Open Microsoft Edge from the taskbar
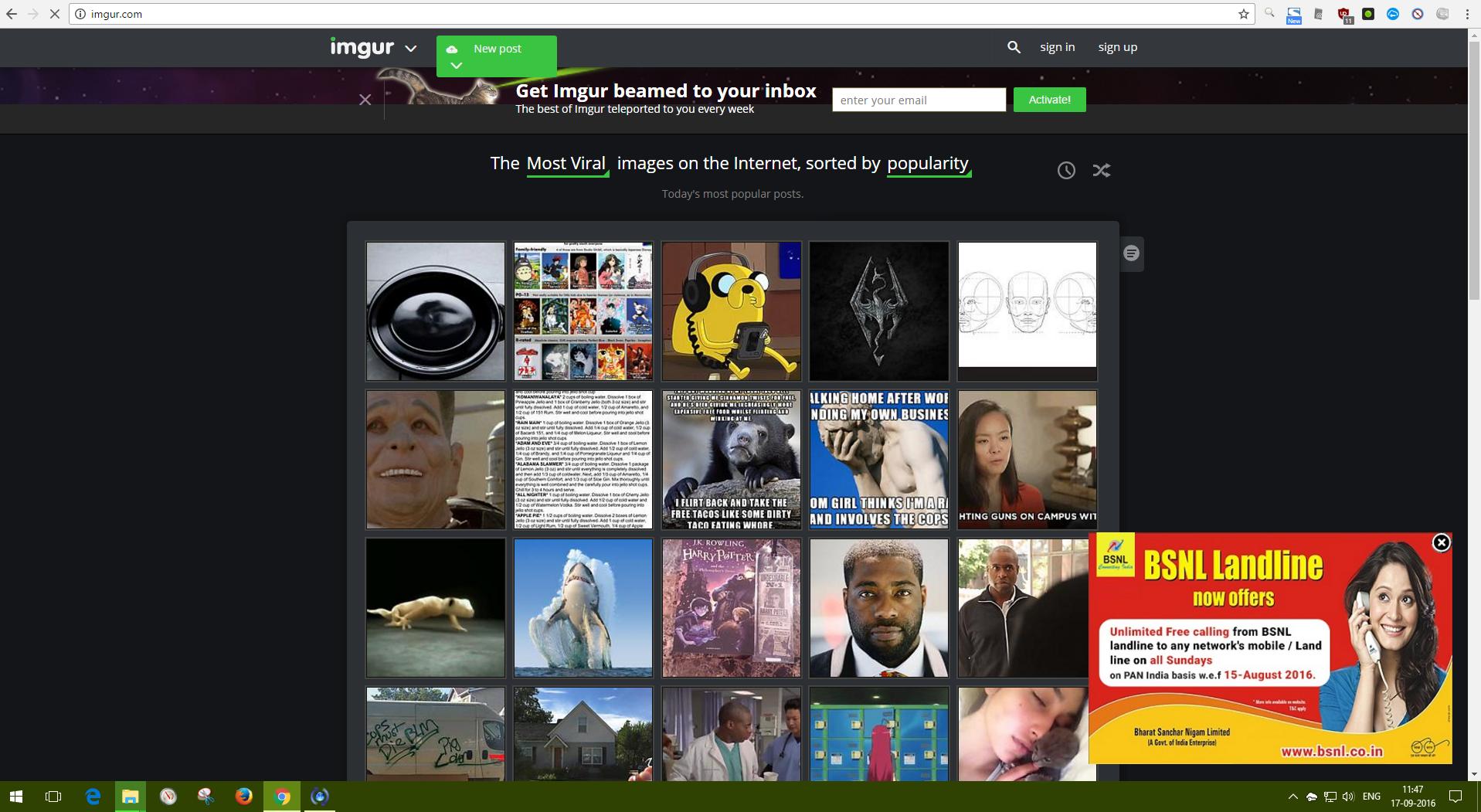This screenshot has width=1481, height=812. [93, 796]
